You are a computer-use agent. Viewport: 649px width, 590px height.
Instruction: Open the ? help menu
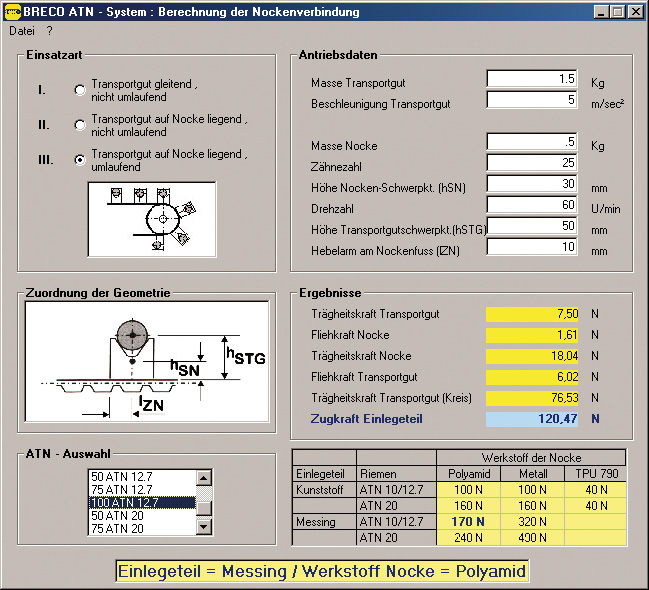pyautogui.click(x=50, y=31)
